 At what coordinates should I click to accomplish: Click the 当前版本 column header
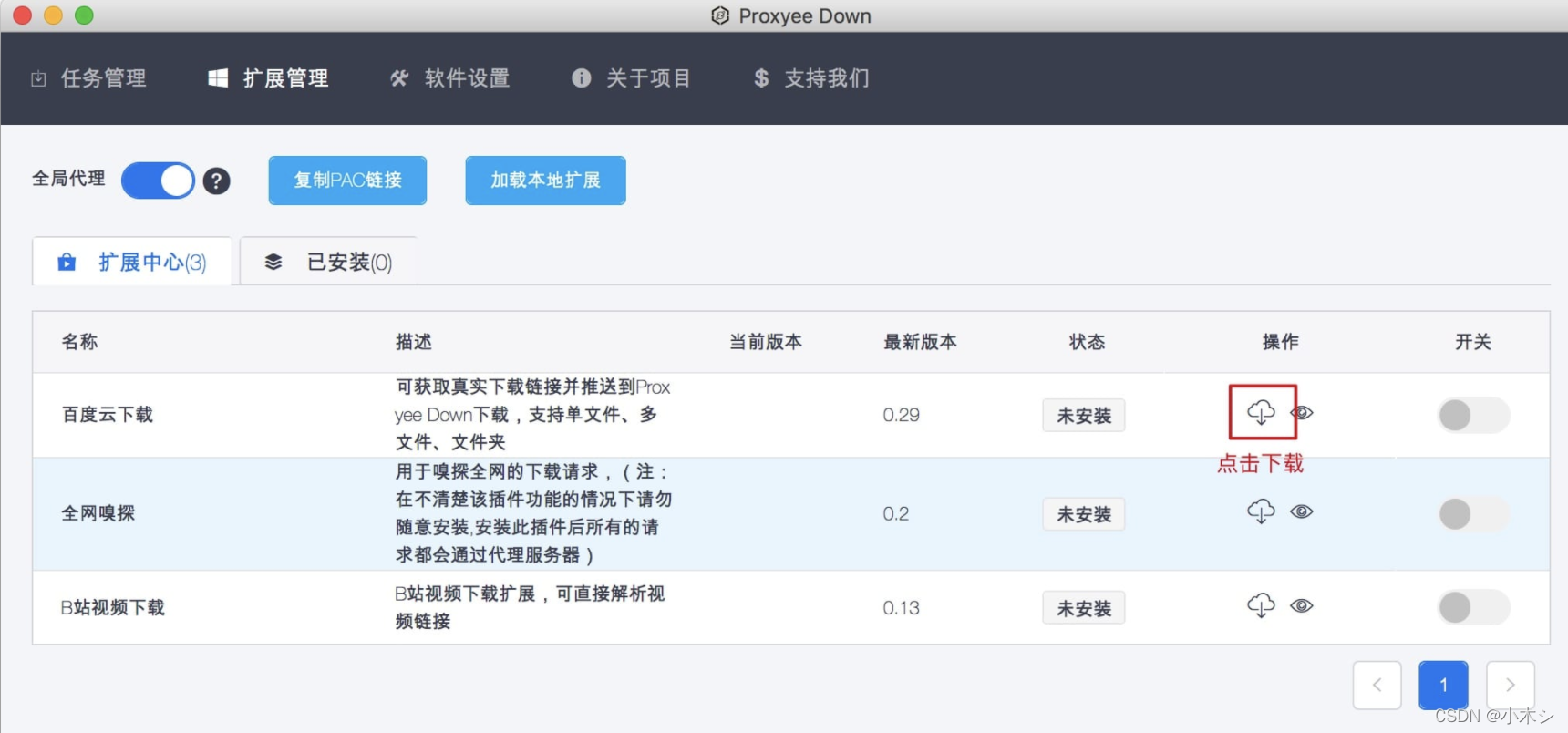(766, 342)
